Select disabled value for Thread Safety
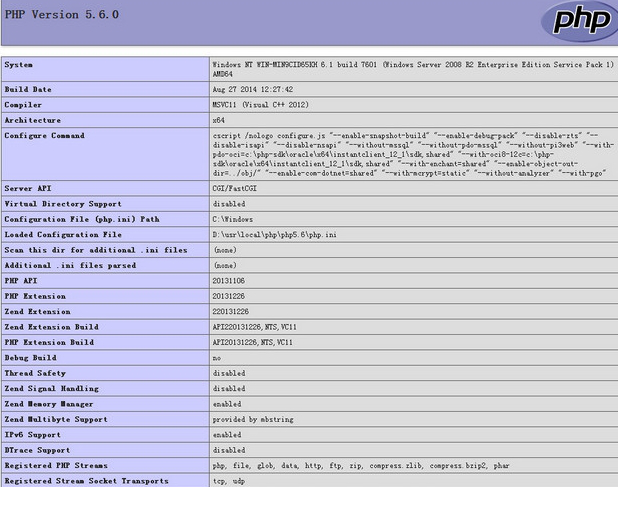Screen dimensions: 618x506 coord(229,373)
